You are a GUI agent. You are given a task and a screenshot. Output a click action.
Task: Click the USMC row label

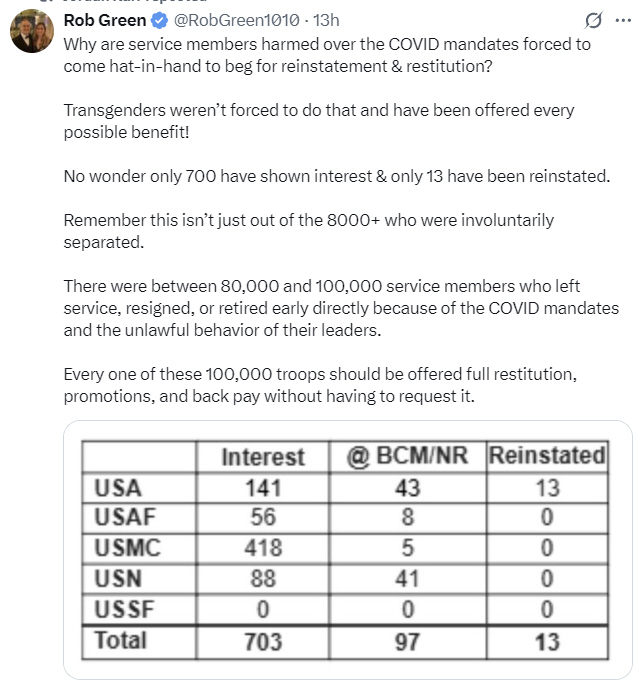coord(128,548)
